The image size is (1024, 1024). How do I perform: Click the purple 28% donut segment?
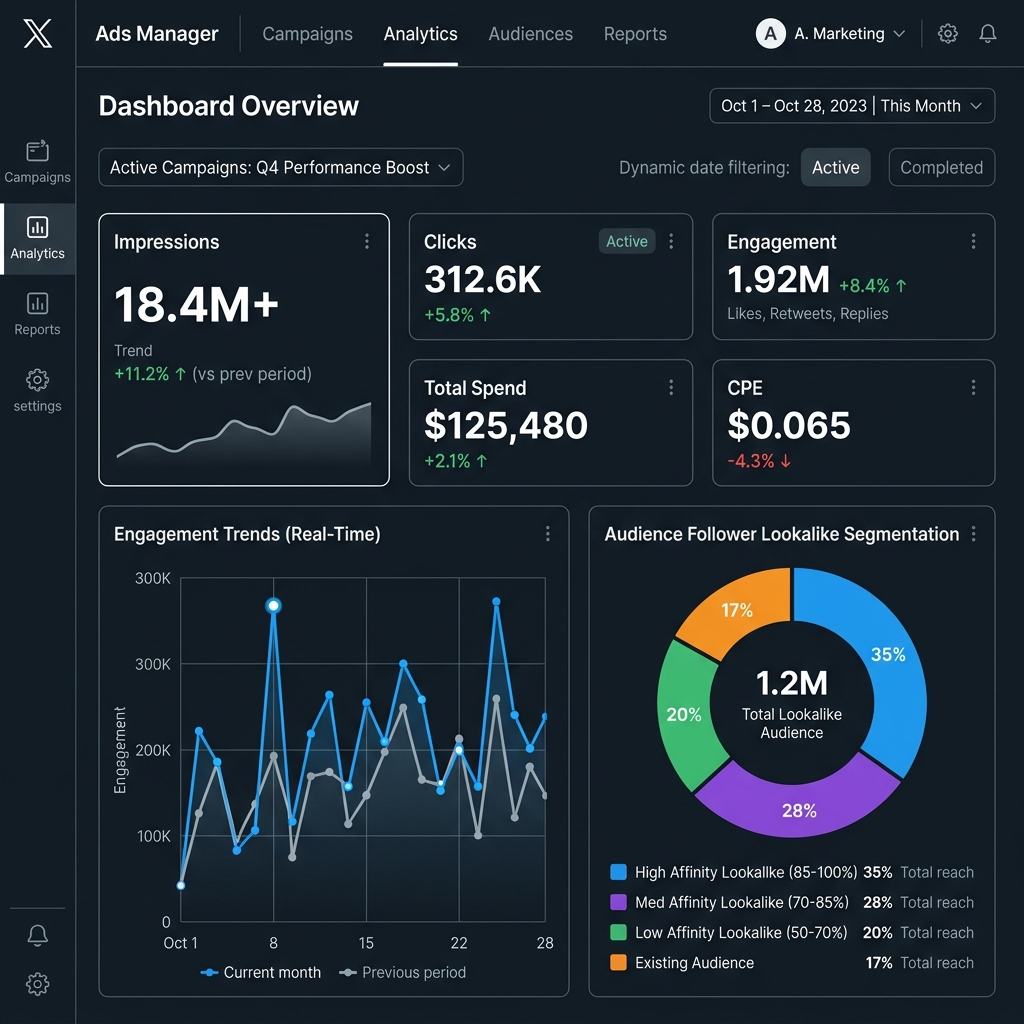coord(799,810)
